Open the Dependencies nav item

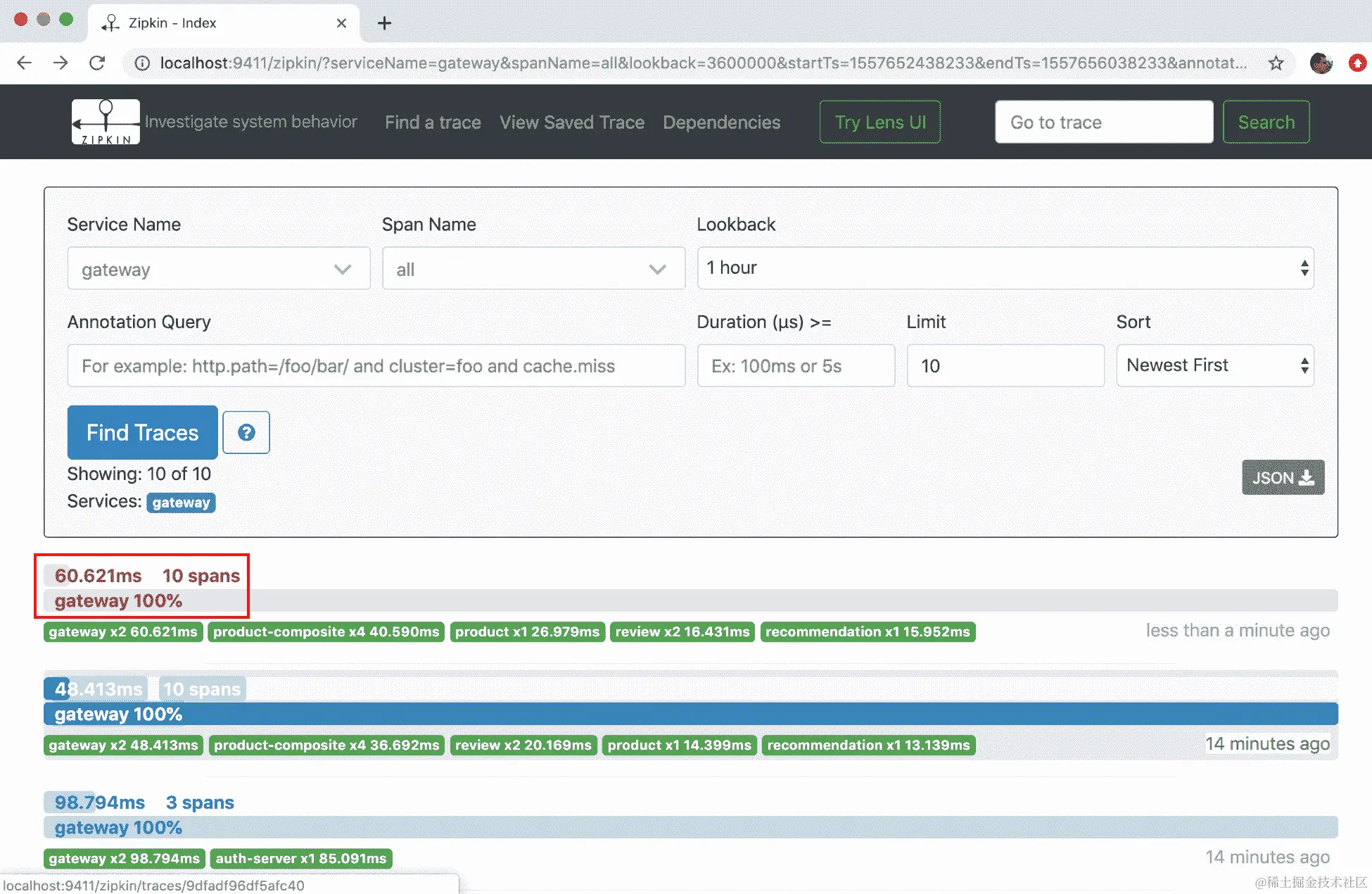(x=721, y=122)
